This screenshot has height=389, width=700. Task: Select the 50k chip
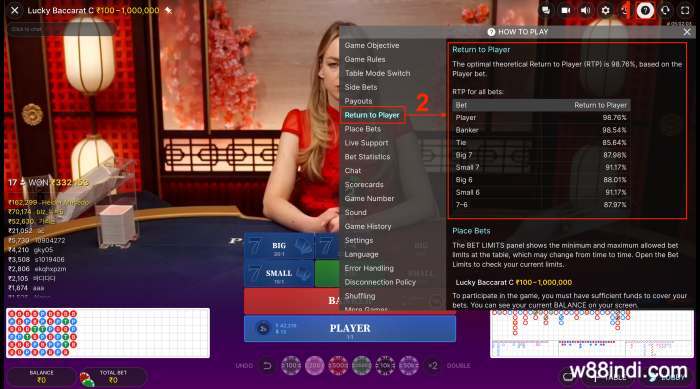click(409, 366)
